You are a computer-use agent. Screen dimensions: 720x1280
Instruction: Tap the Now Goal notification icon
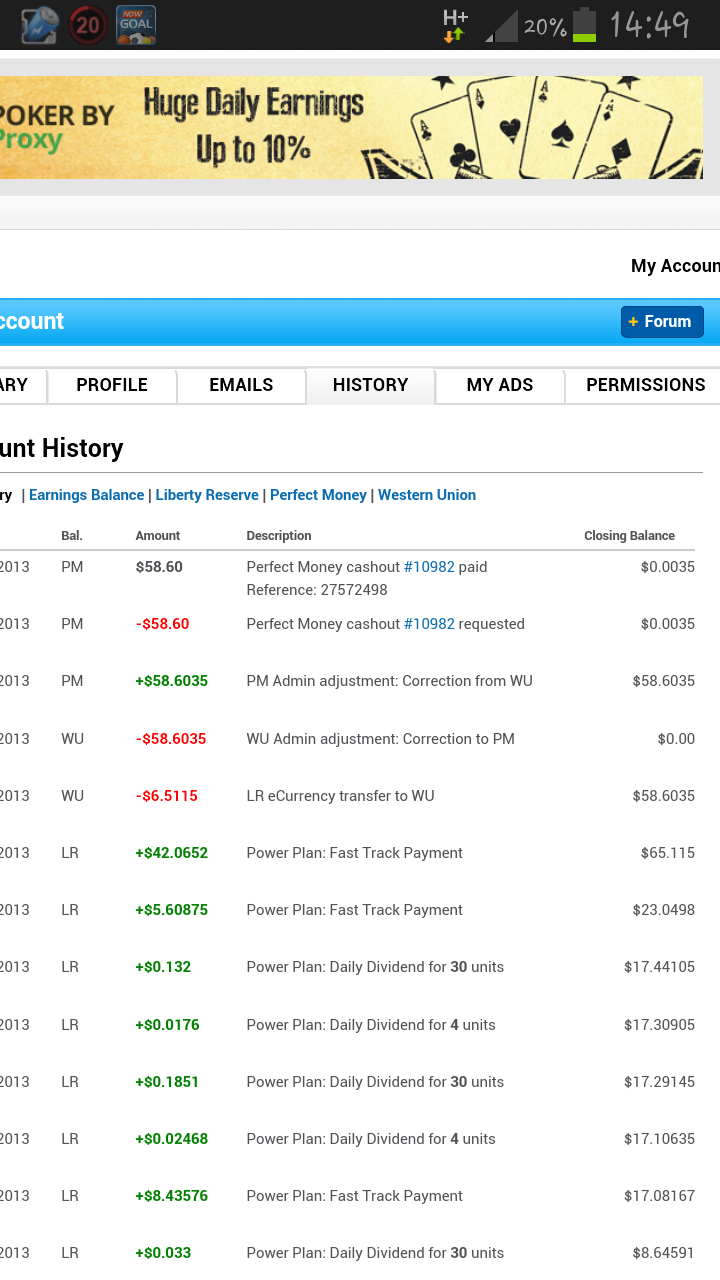(136, 25)
